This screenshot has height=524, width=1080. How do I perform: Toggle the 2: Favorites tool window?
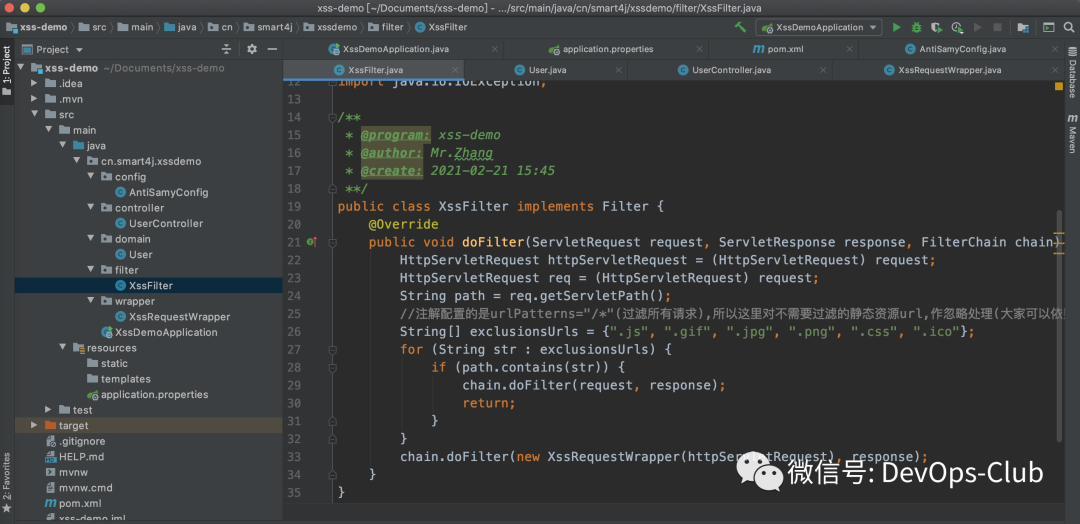[x=7, y=482]
